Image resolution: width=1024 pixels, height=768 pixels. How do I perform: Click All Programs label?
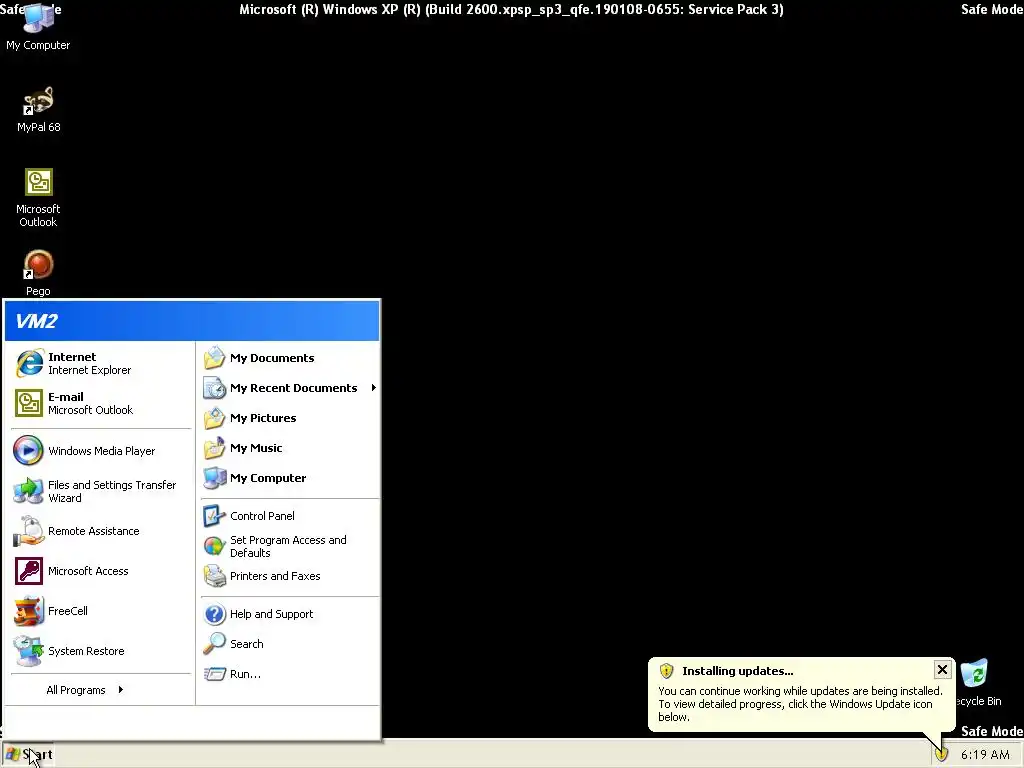pos(76,690)
